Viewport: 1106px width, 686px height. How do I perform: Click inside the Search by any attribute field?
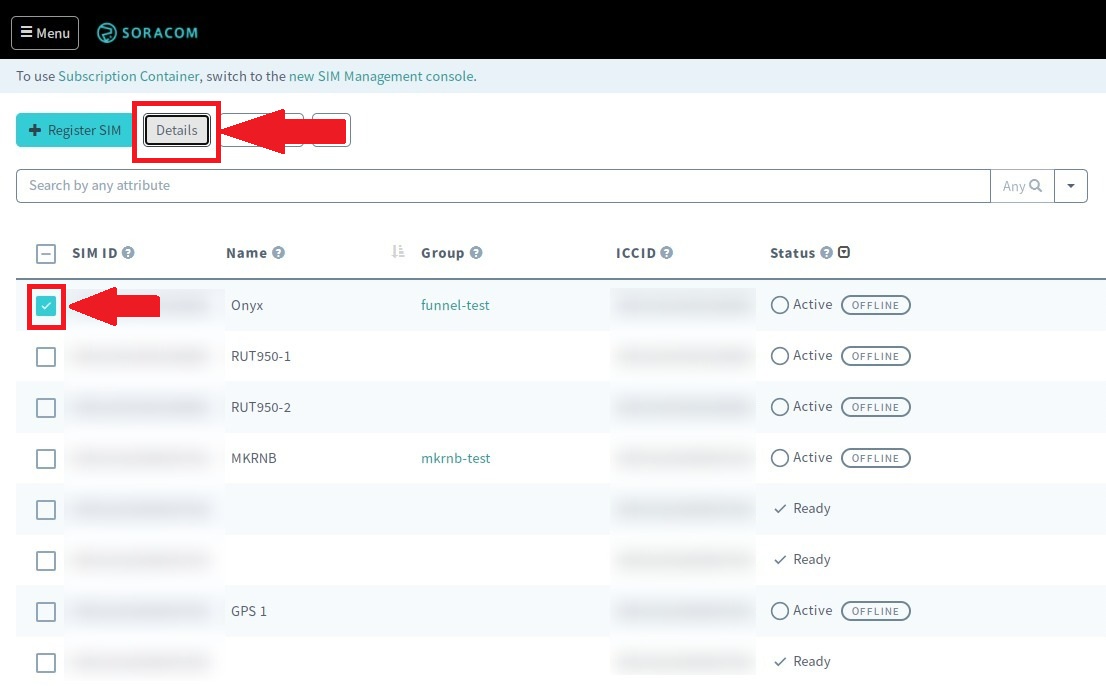click(x=400, y=186)
